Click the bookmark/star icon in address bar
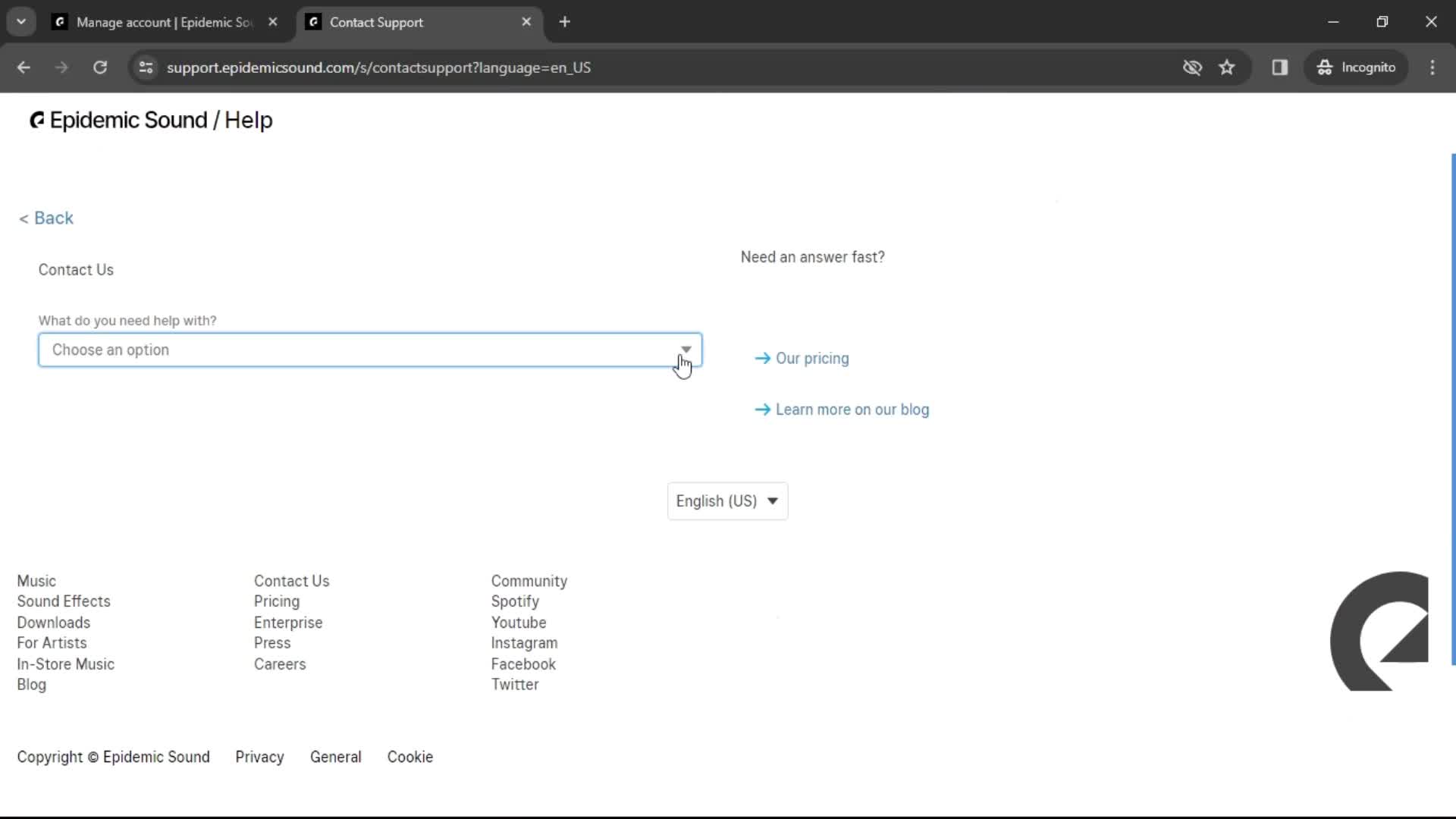 tap(1228, 67)
